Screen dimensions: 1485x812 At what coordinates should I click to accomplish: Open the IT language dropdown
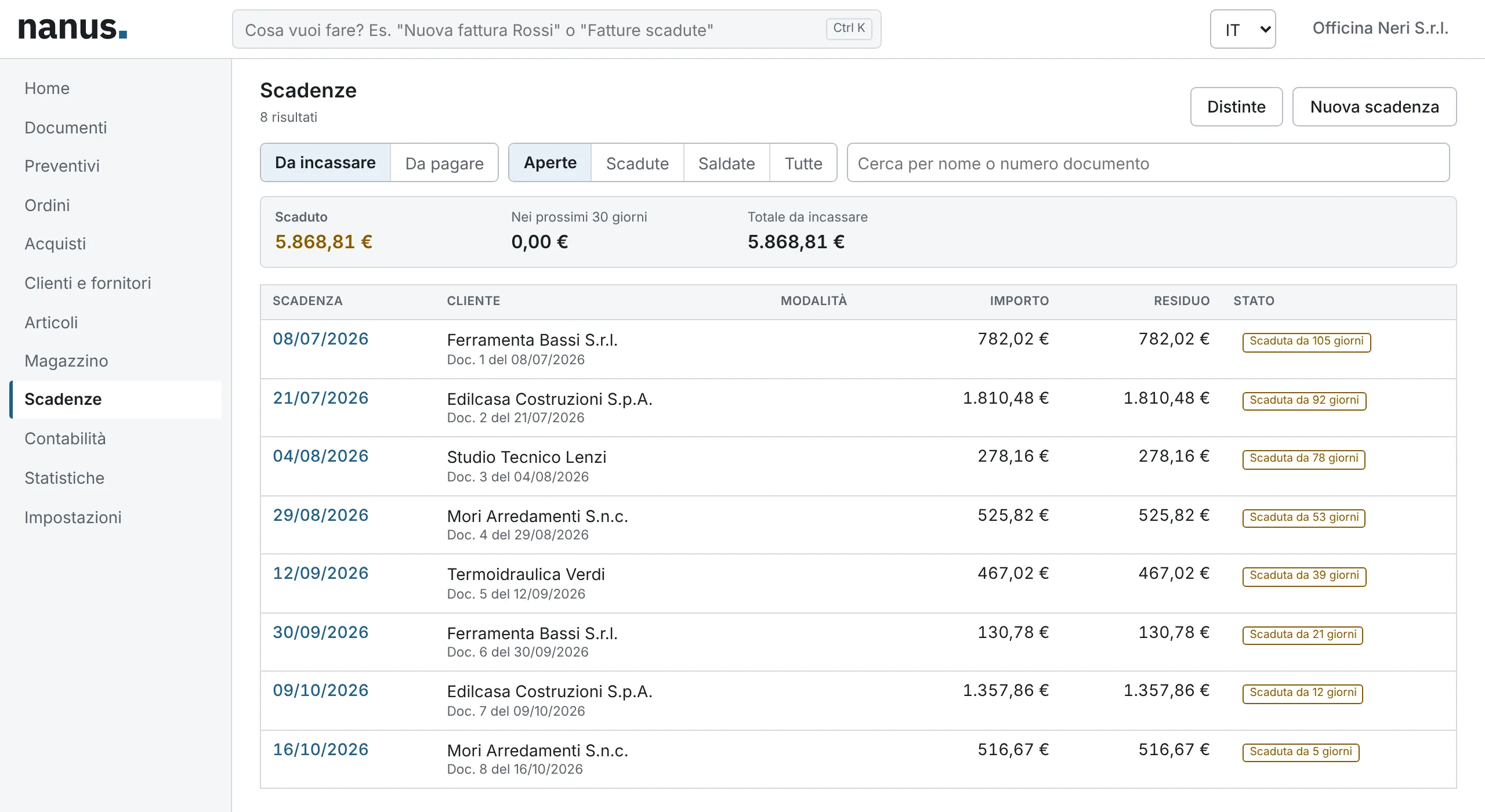[1243, 29]
